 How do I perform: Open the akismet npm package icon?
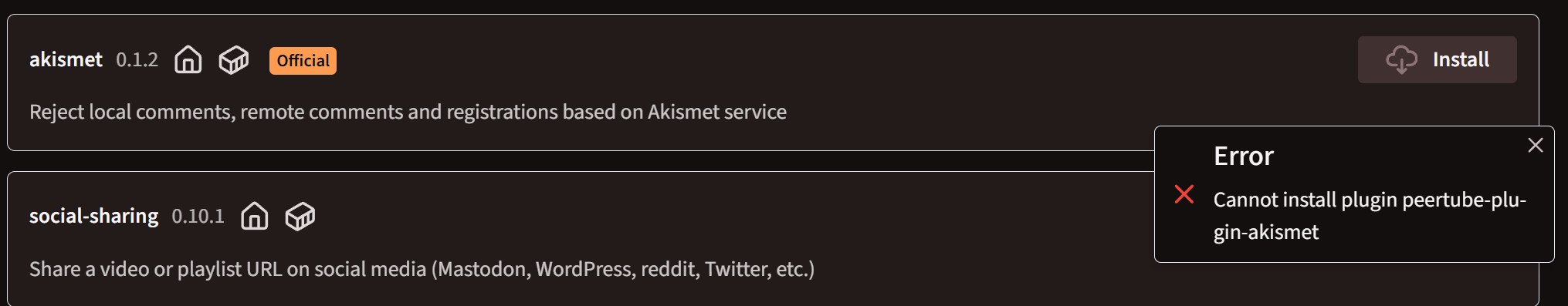point(233,59)
